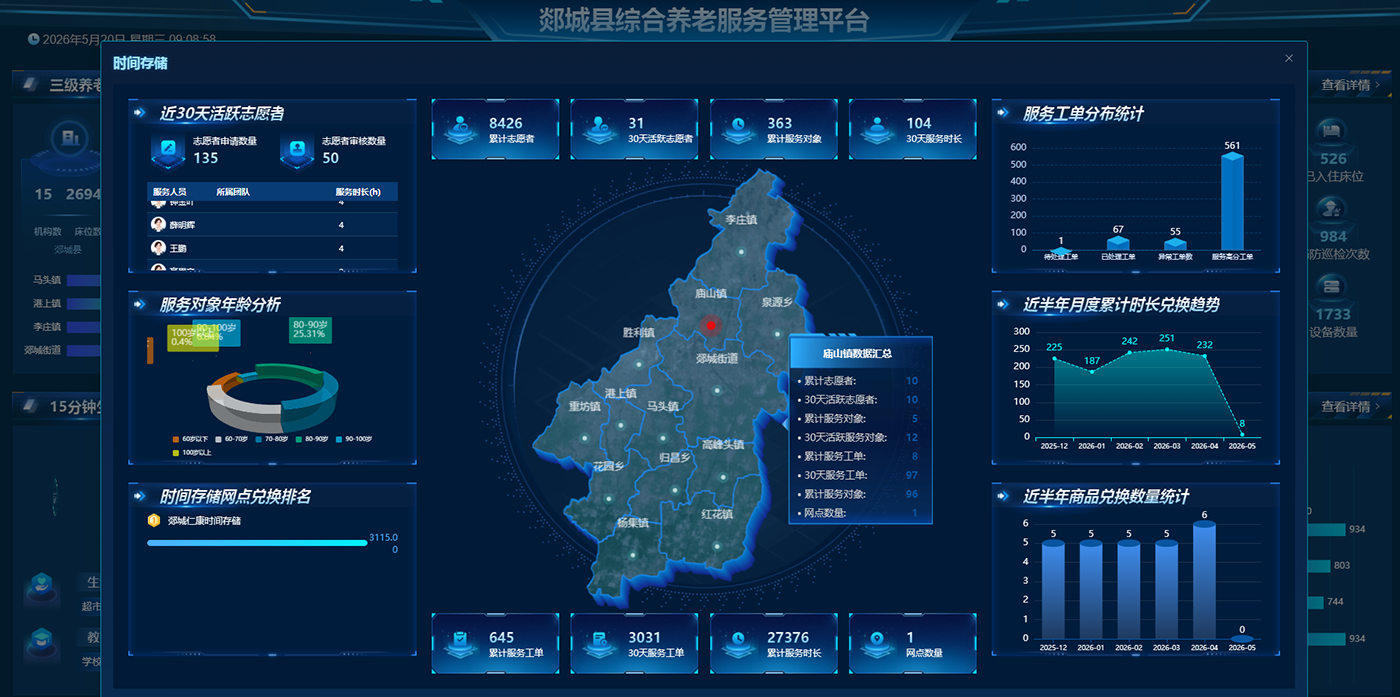Close the 时间存储 dialog
Image resolution: width=1400 pixels, height=697 pixels.
(x=1289, y=59)
